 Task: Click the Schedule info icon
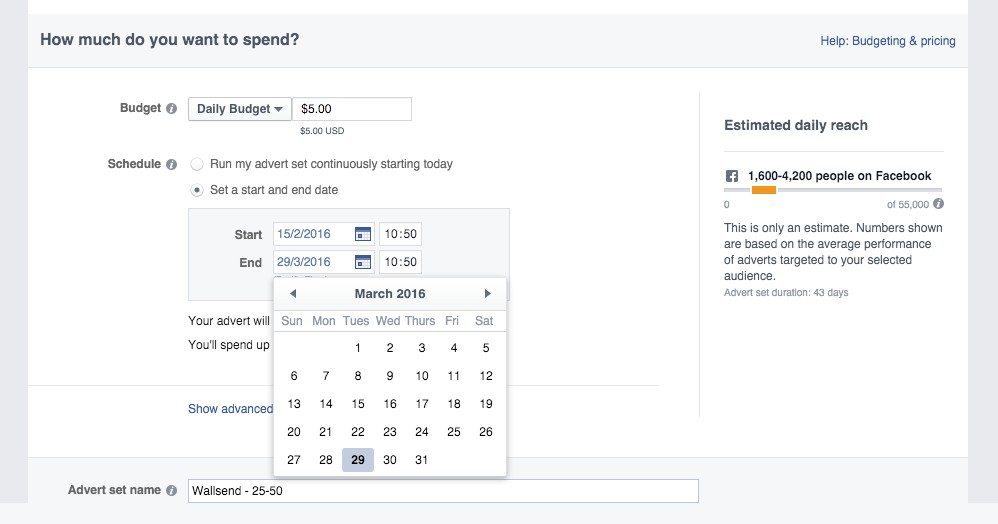coord(172,165)
